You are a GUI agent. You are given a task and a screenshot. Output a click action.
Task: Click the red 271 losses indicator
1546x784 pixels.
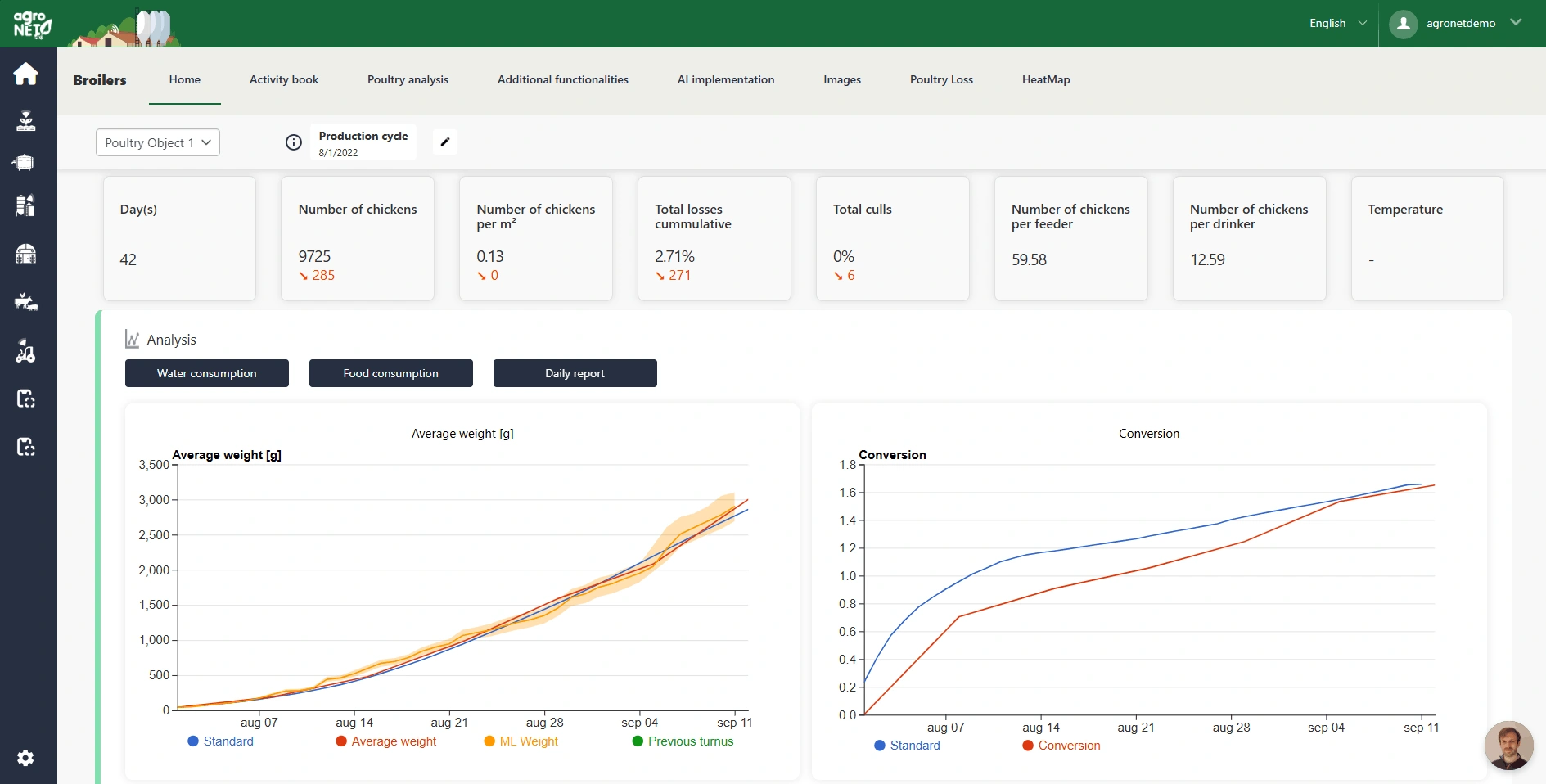(673, 275)
